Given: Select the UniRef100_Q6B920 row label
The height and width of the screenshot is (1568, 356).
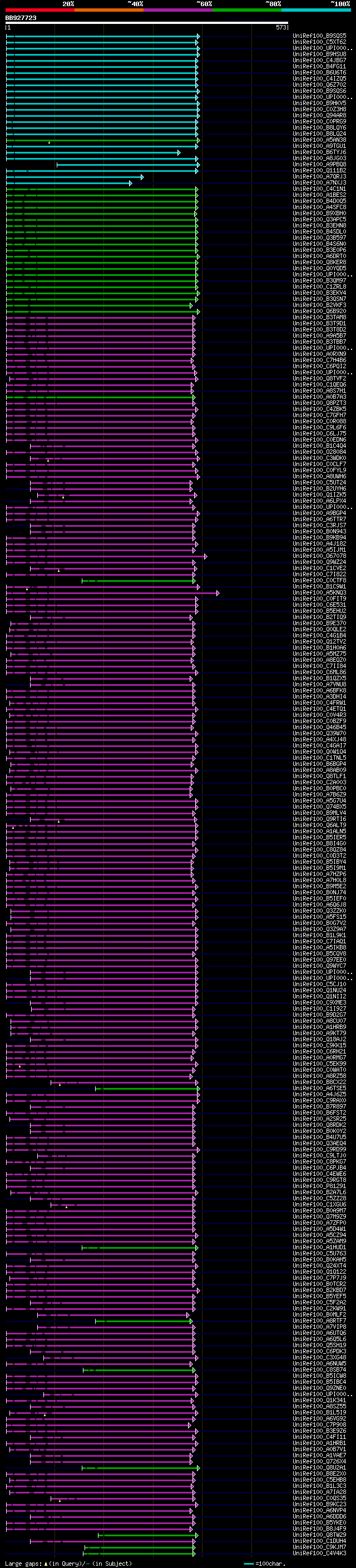Looking at the screenshot, I should [319, 311].
